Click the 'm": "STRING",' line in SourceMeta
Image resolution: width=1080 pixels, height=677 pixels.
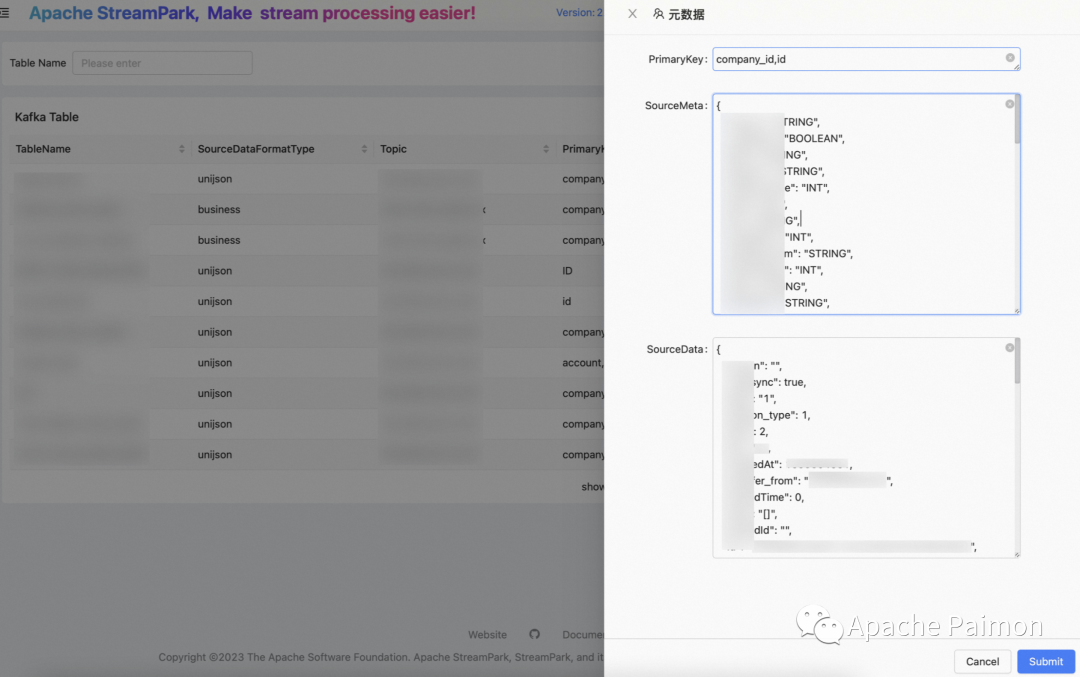coord(818,253)
